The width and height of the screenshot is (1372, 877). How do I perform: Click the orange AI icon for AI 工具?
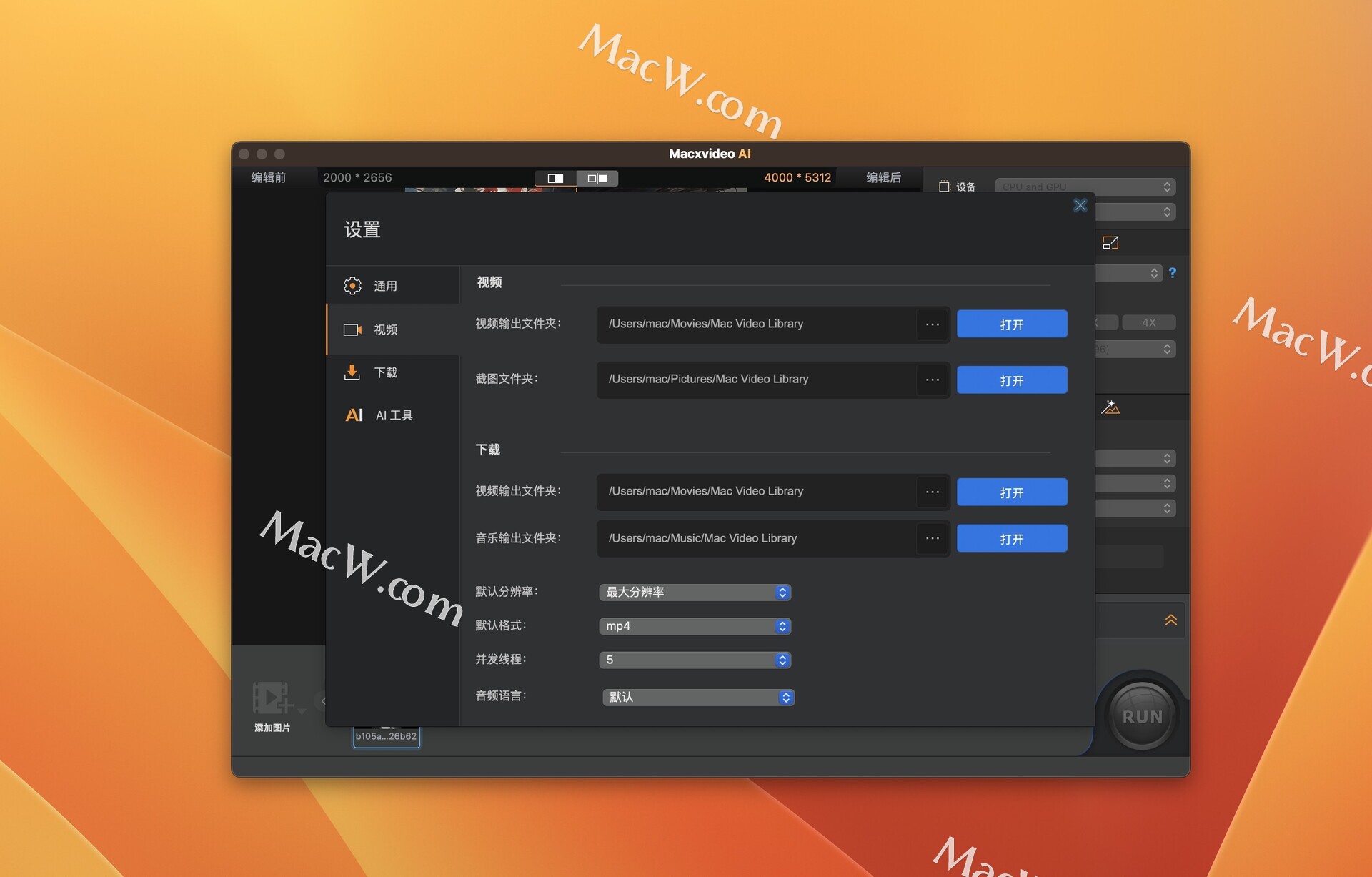[354, 415]
